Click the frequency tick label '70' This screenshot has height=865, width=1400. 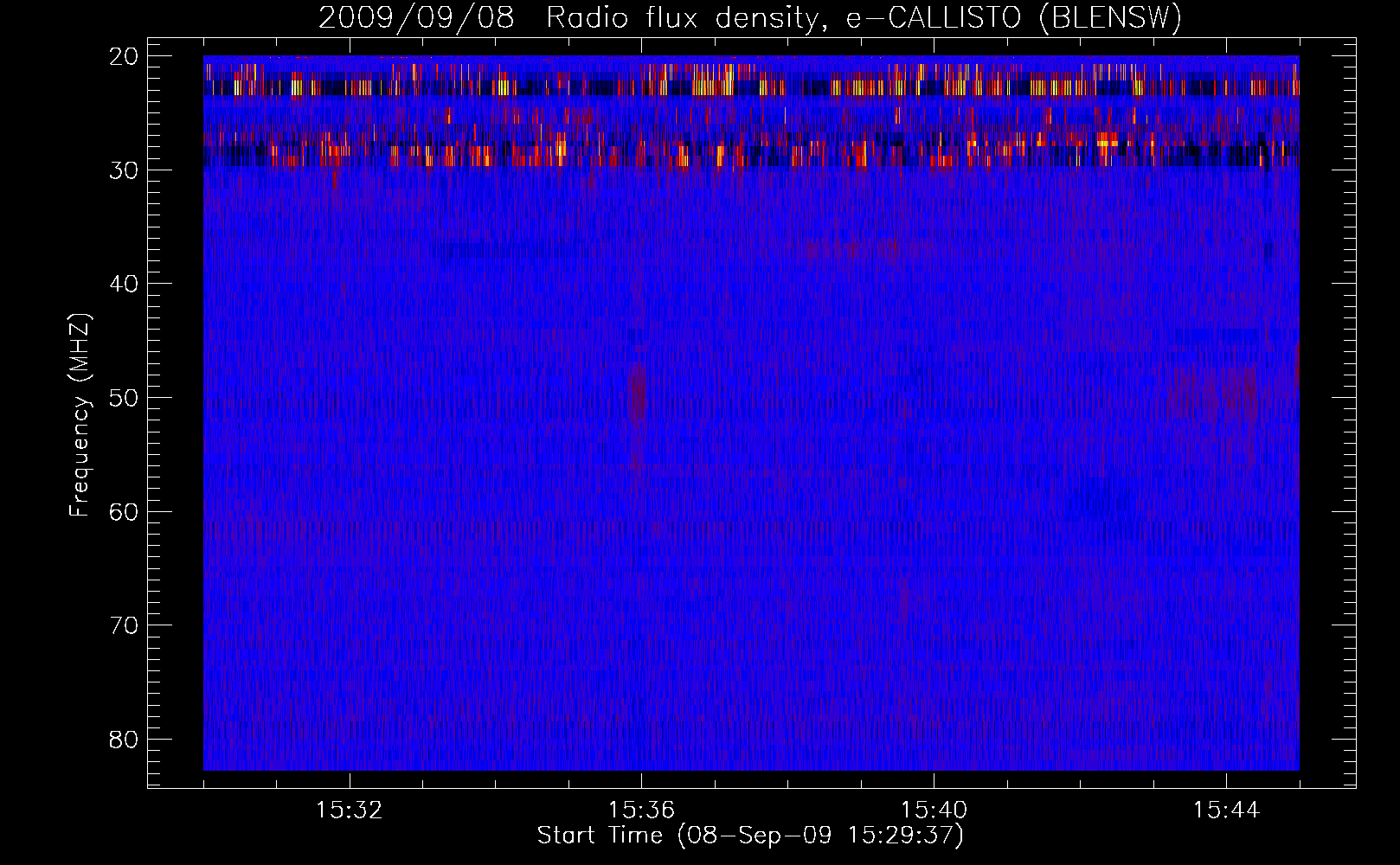tap(125, 625)
